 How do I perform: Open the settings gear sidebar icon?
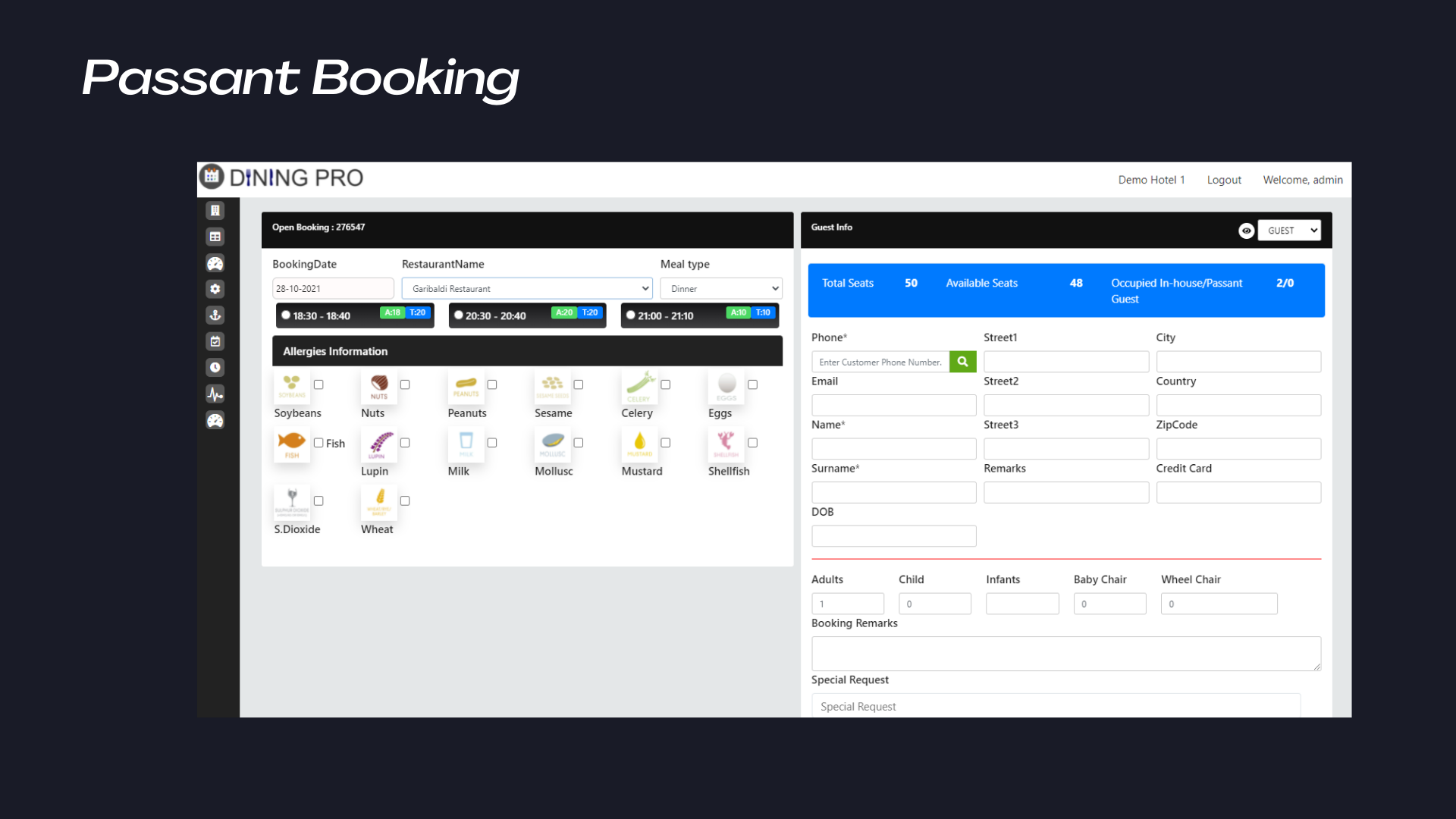click(215, 289)
